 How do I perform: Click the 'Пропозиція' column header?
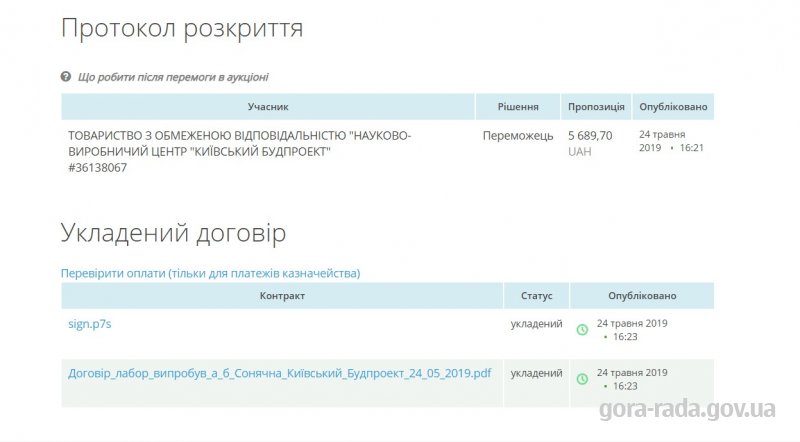(596, 107)
